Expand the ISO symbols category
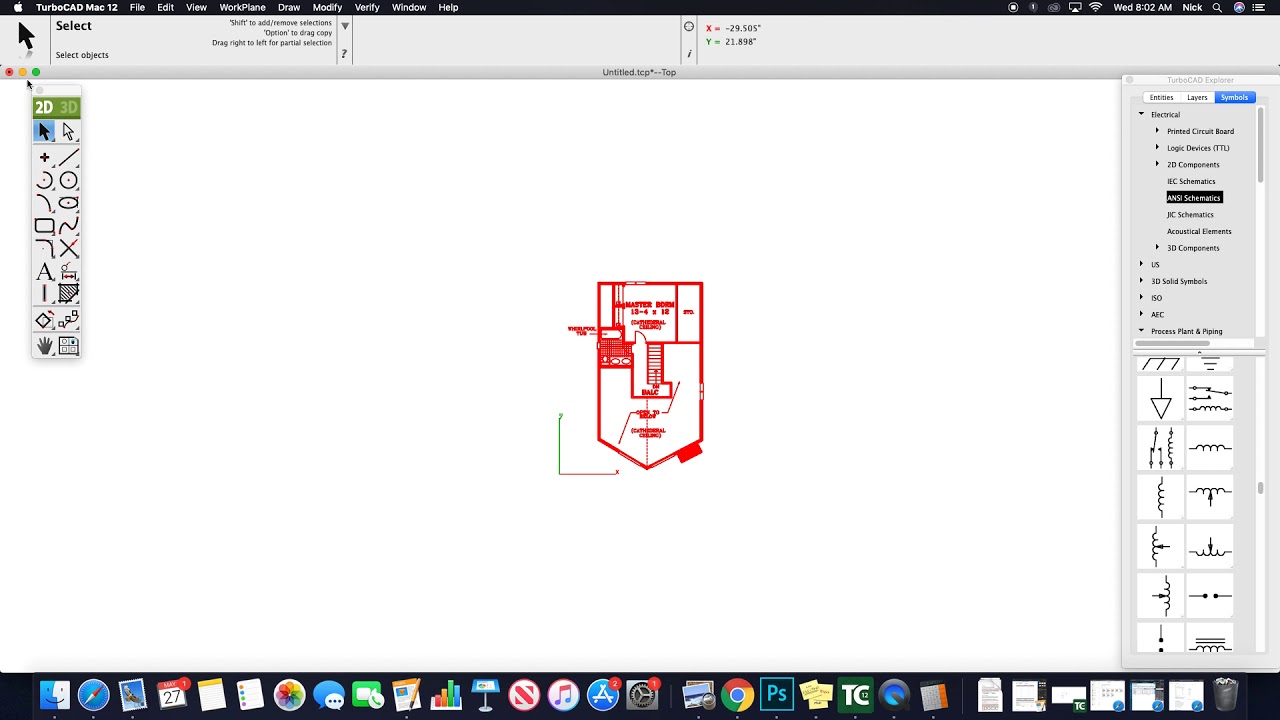Viewport: 1280px width, 720px height. pos(1141,298)
